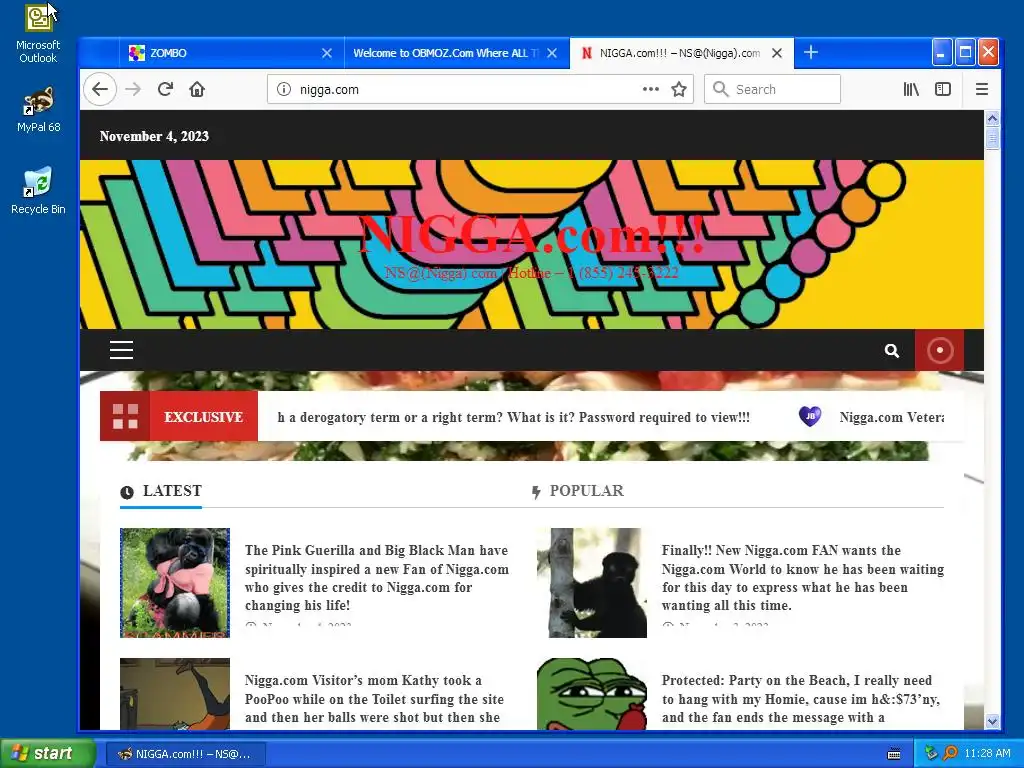Expand the website's hamburger navigation menu
The height and width of the screenshot is (768, 1024).
pyautogui.click(x=121, y=350)
